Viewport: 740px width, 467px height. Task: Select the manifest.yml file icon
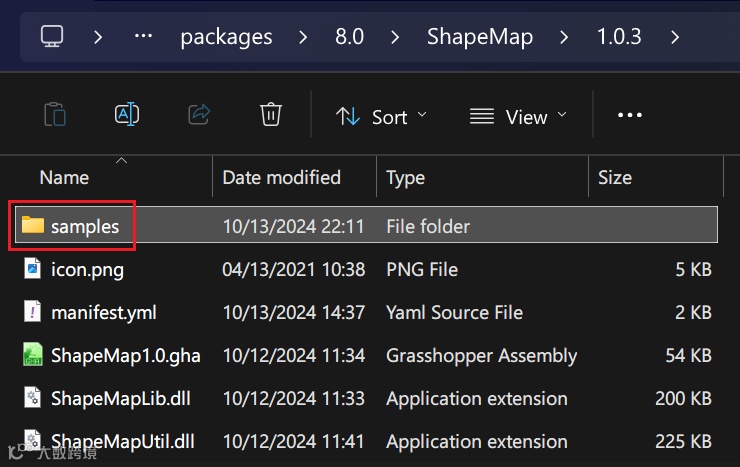[33, 312]
